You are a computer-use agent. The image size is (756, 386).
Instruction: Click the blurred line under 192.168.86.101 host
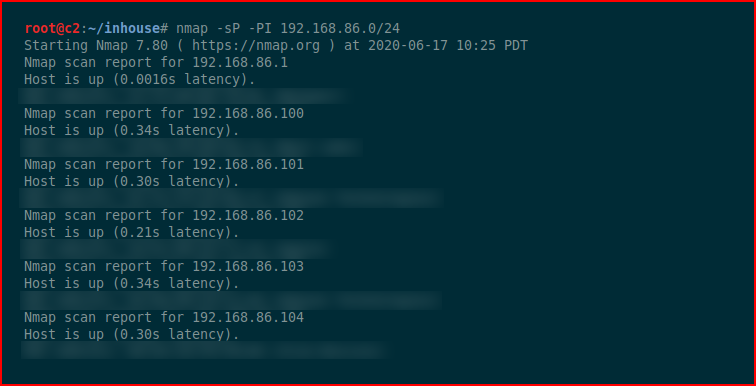231,198
